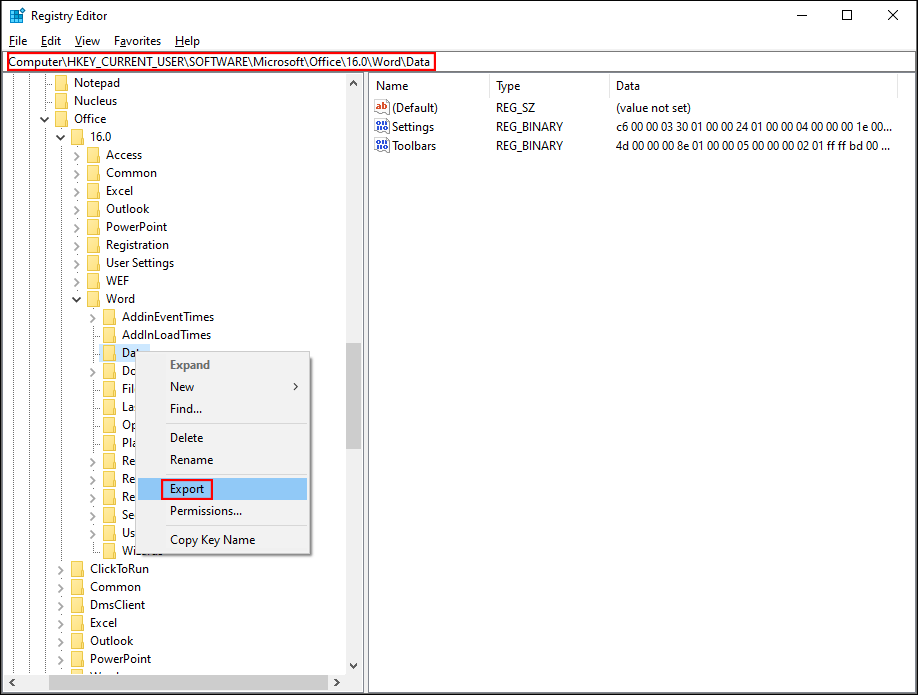Click the horizontal scroll right arrow
Viewport: 918px width, 695px height.
tap(337, 682)
